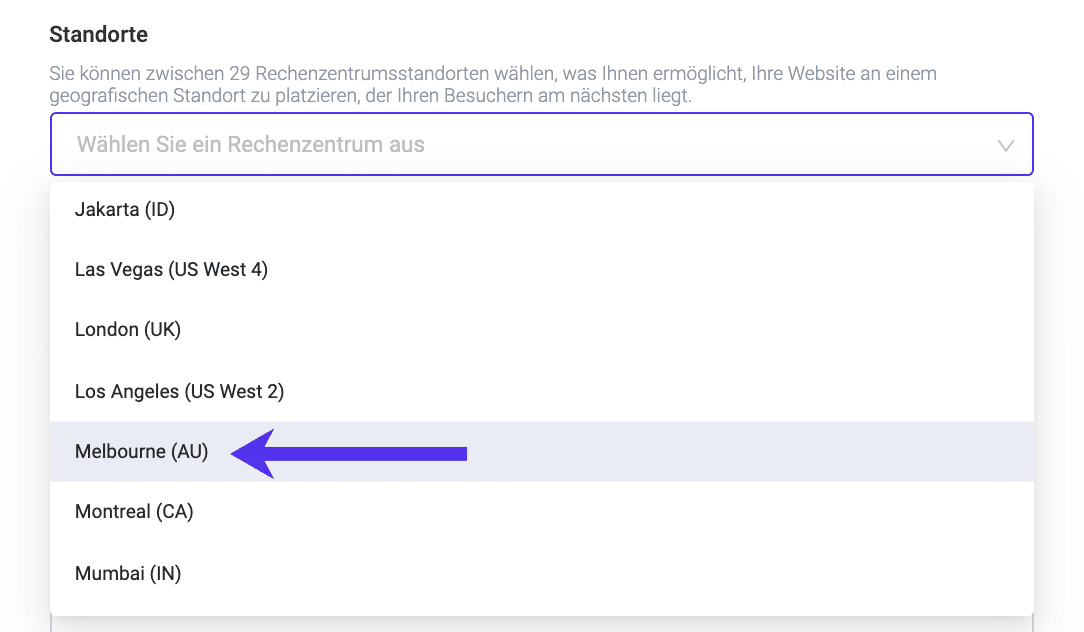
Task: Select Jakarta (ID) from the list
Action: click(x=125, y=209)
